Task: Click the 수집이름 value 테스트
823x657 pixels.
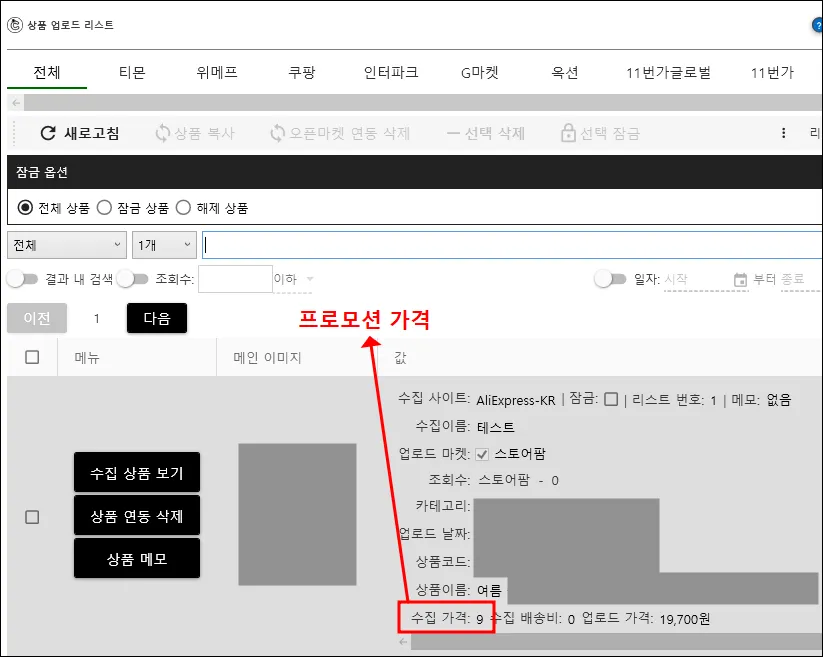Action: [x=495, y=427]
